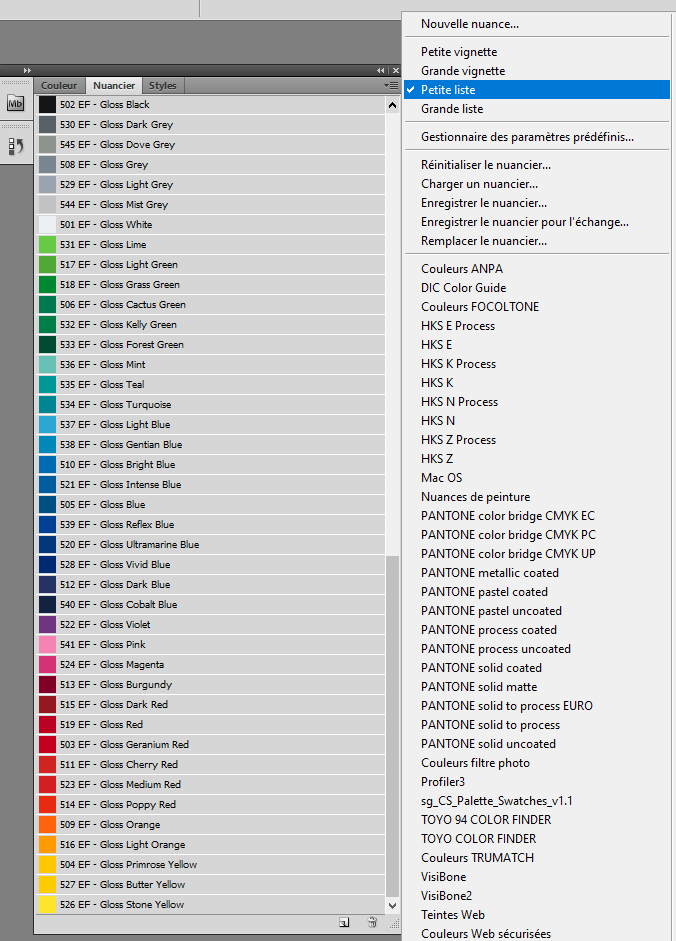The height and width of the screenshot is (941, 676).
Task: Load the DIC Color Guide library
Action: click(463, 288)
